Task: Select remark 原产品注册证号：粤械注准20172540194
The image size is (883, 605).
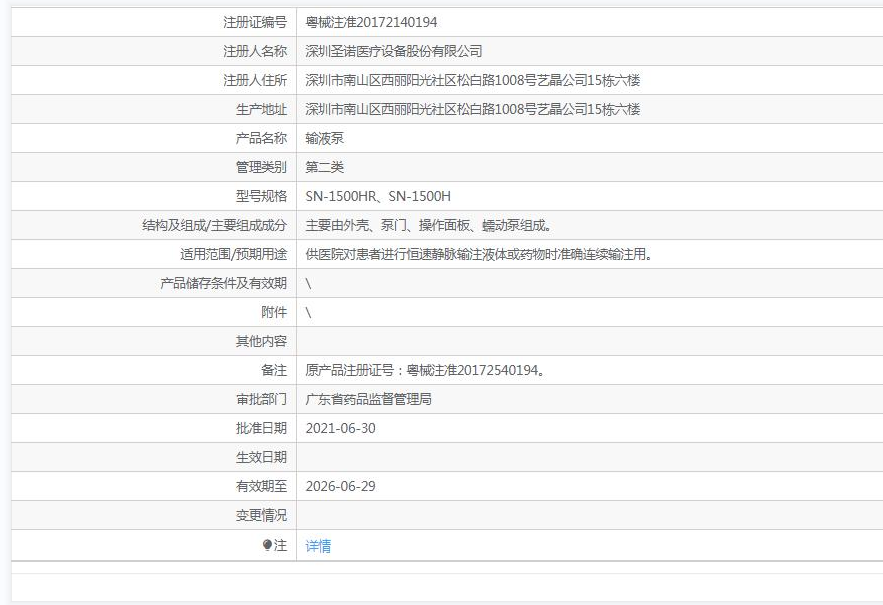Action: (425, 370)
